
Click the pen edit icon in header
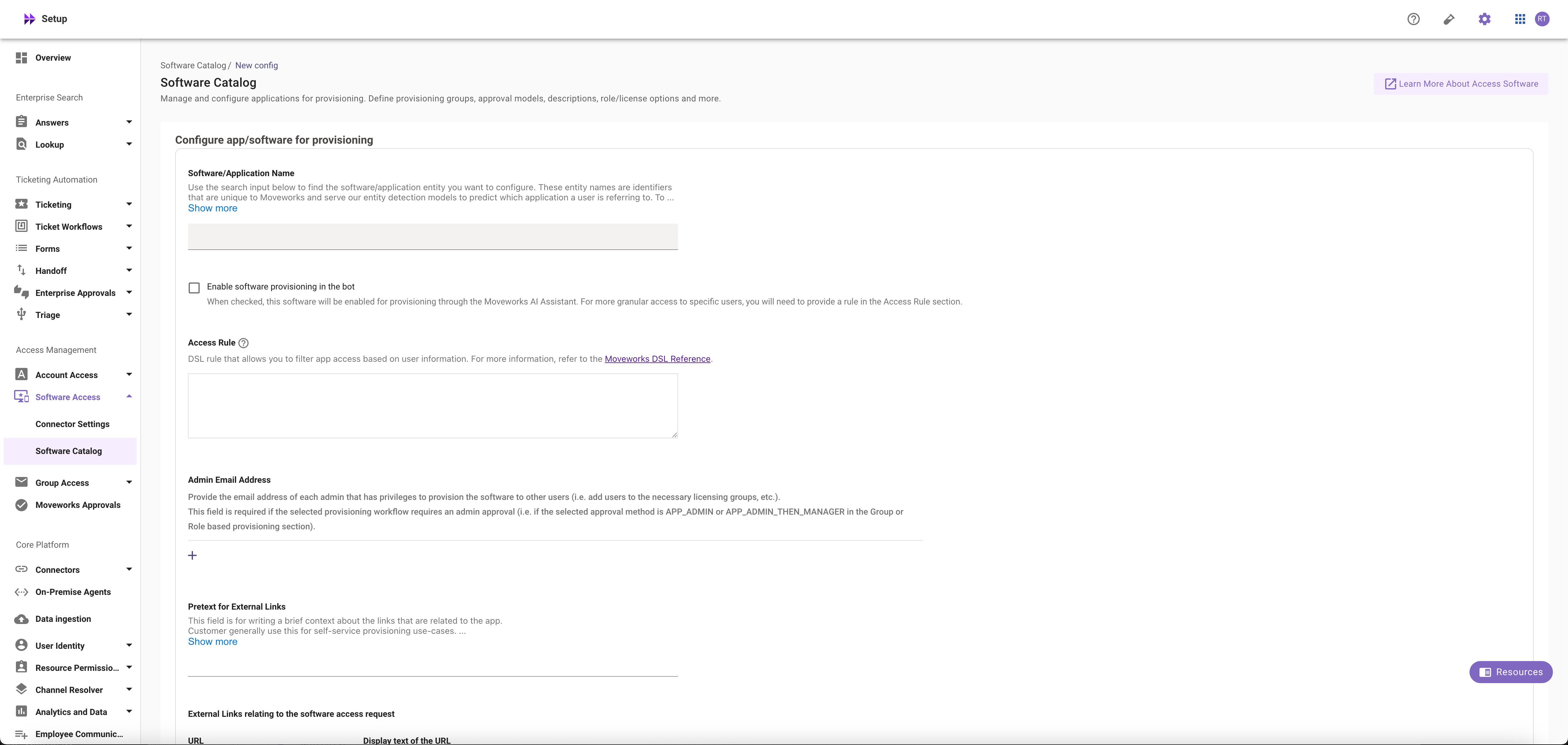click(1449, 19)
